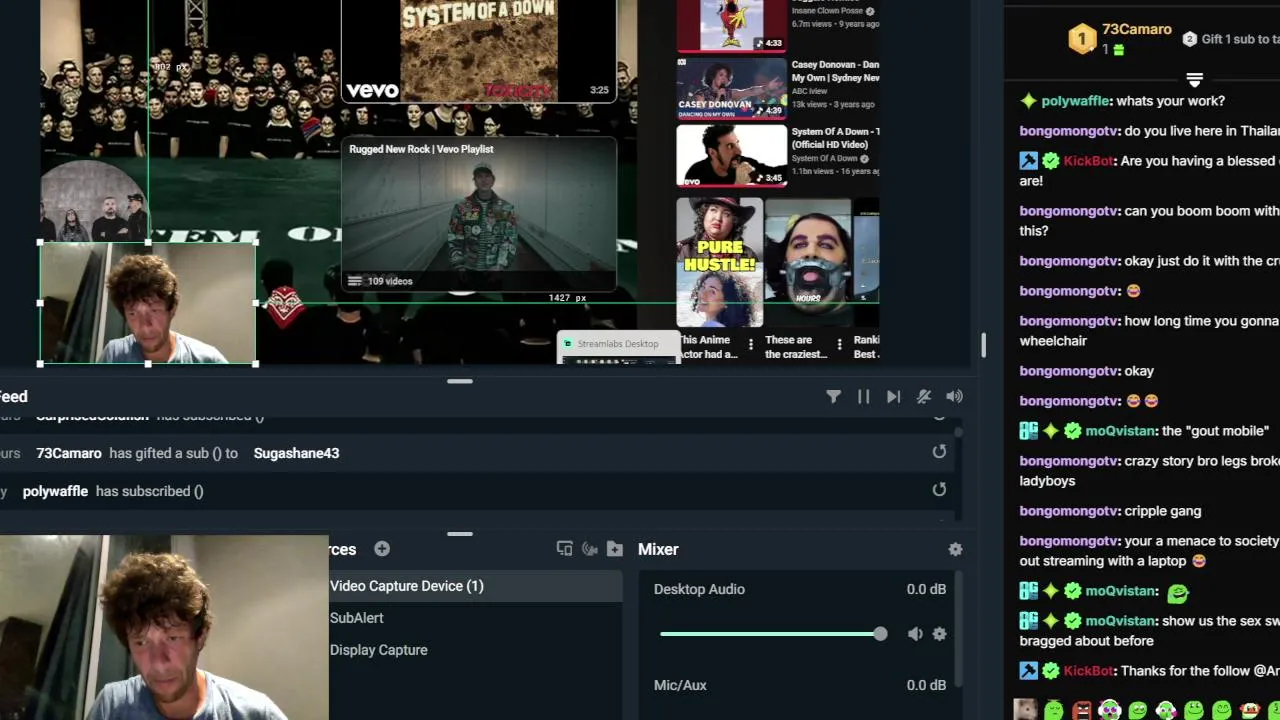
Task: Click the dual output icon in the Sources header
Action: tap(564, 549)
